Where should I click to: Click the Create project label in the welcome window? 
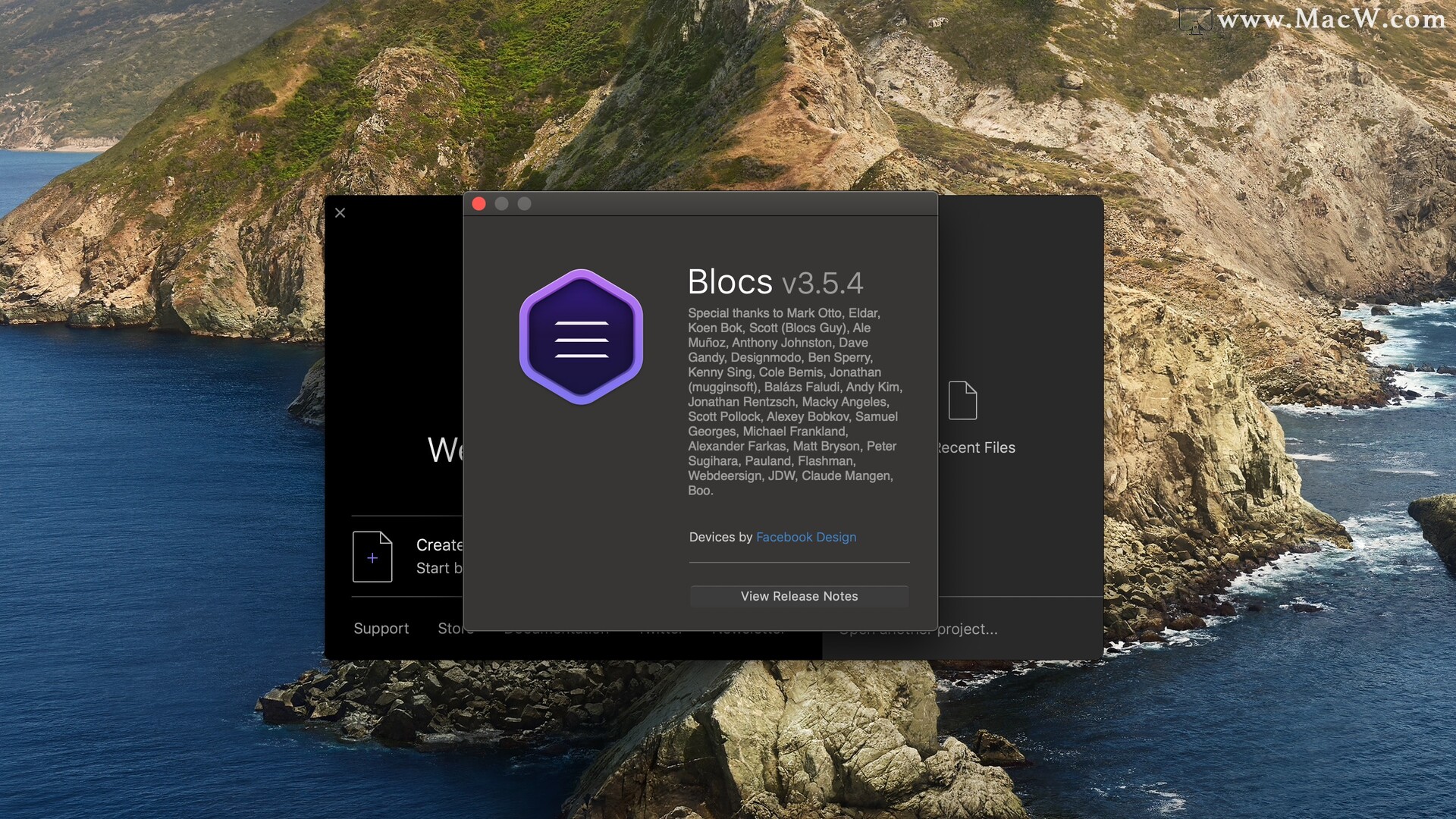tap(440, 545)
